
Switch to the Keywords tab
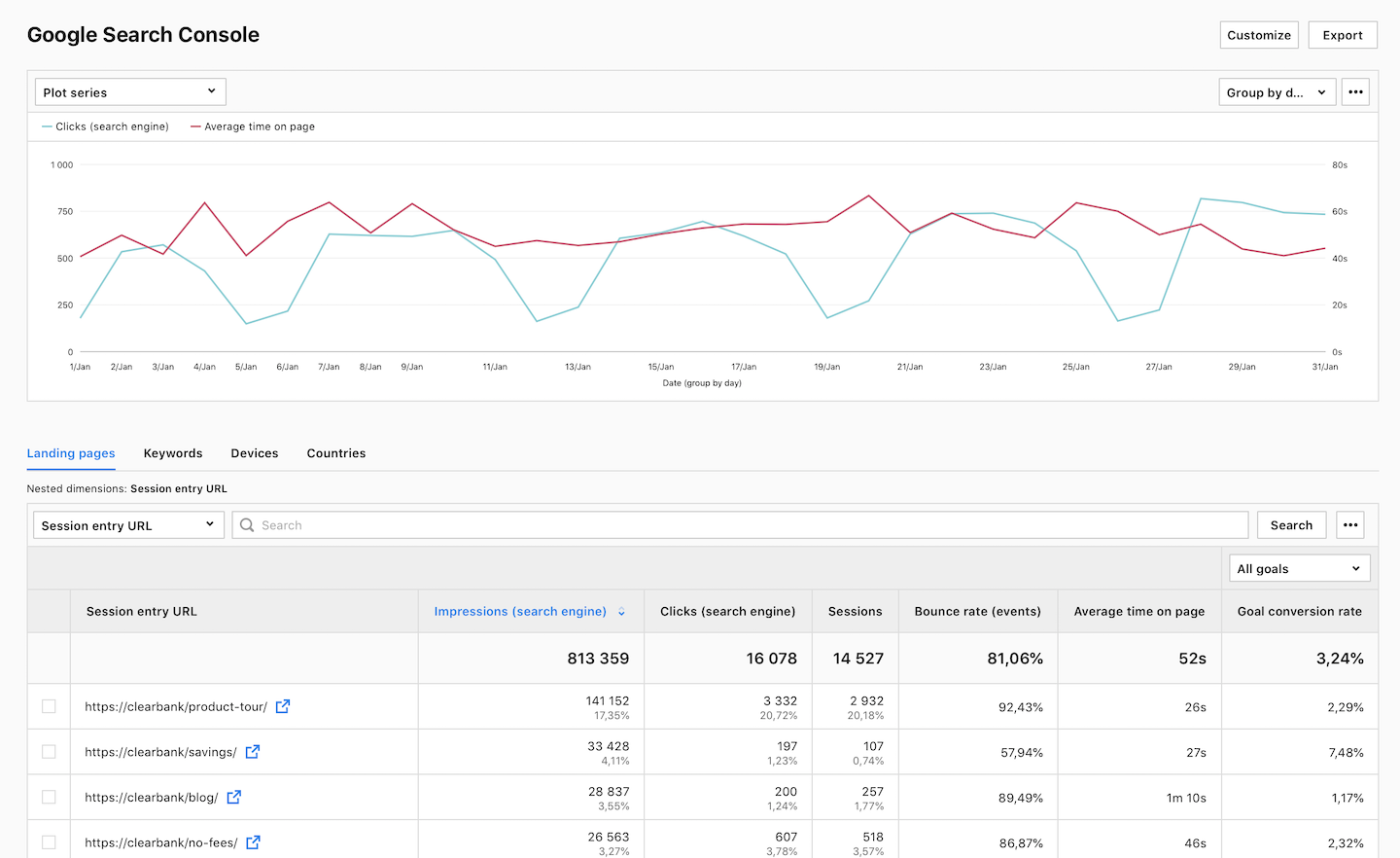pos(173,453)
